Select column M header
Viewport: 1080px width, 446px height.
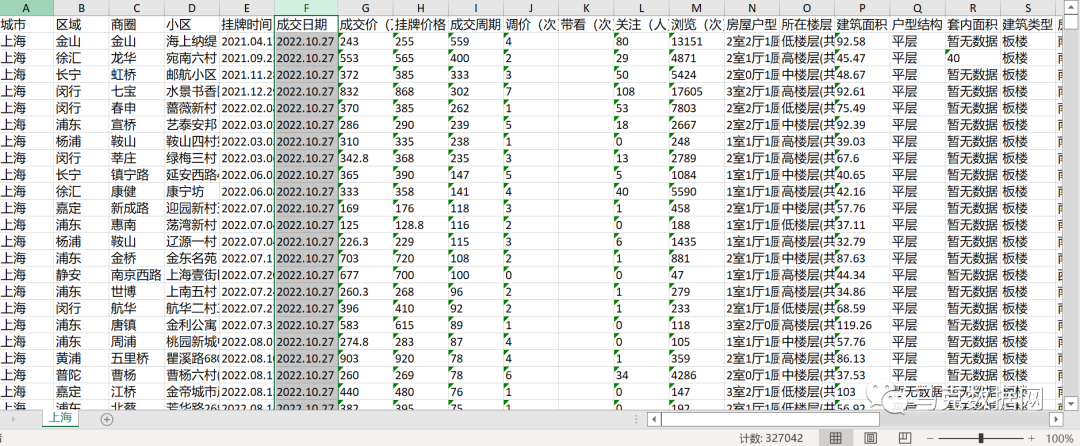(696, 8)
